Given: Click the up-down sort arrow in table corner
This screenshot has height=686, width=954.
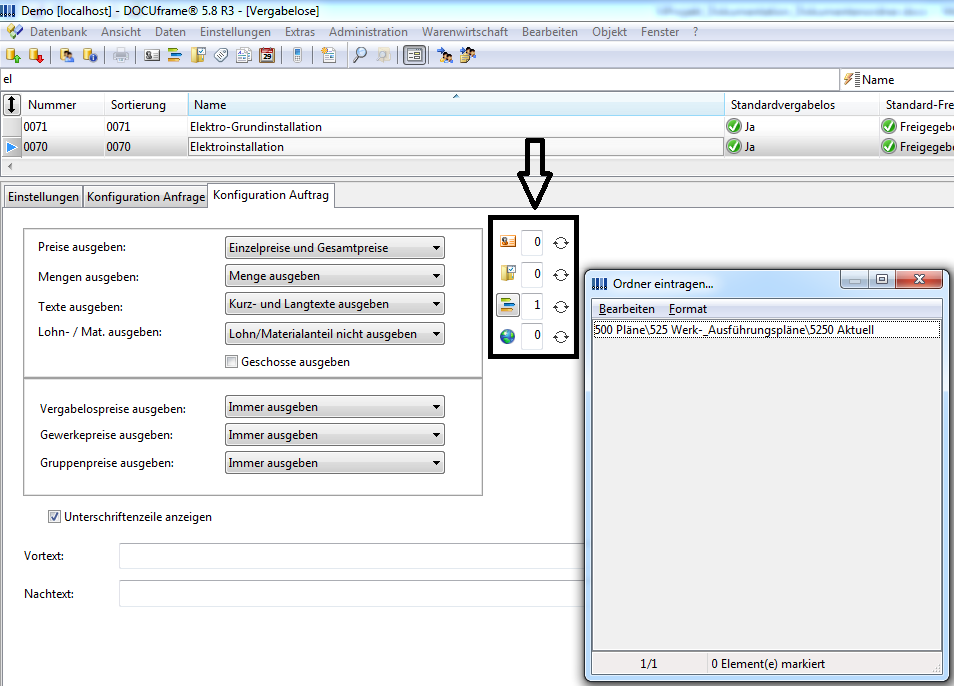Looking at the screenshot, I should point(12,105).
